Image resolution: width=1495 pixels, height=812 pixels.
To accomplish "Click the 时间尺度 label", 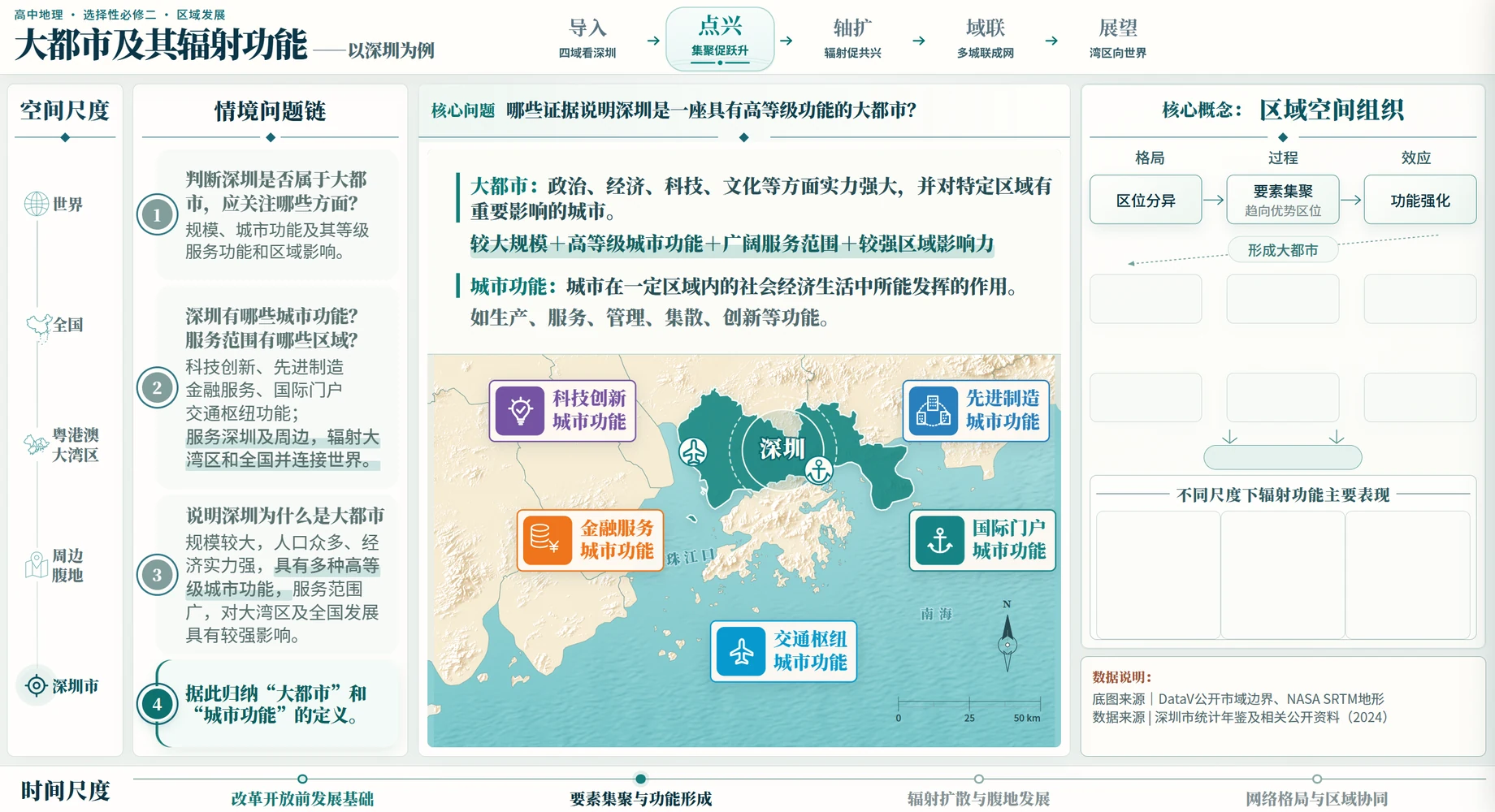I will click(x=65, y=790).
